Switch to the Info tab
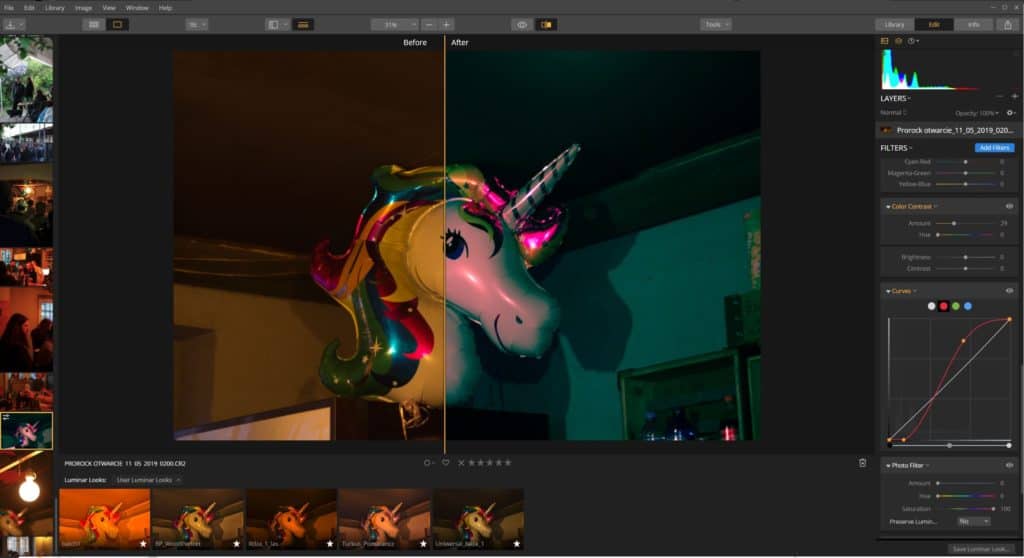Screen dimensions: 1024x558 973,24
